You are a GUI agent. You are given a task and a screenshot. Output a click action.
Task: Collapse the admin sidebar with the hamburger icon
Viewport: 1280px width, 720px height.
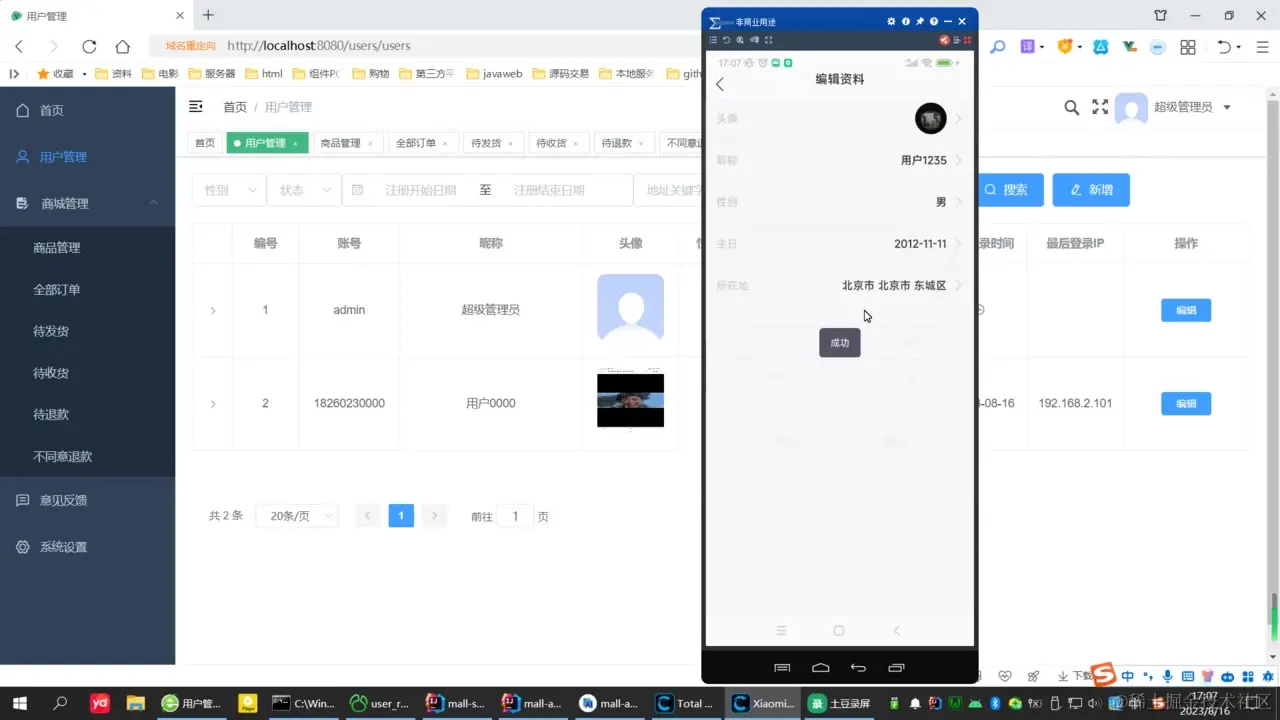(196, 106)
